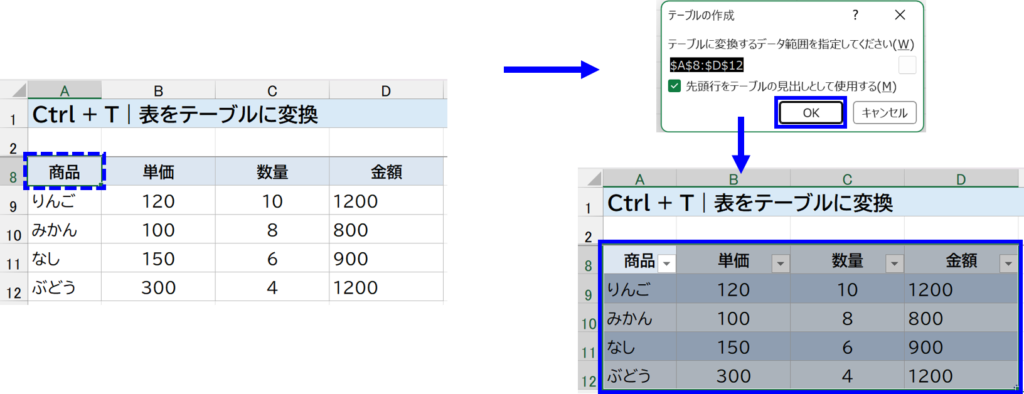
Task: Click the 数量 header cell in the unconverted sheet
Action: tap(272, 172)
